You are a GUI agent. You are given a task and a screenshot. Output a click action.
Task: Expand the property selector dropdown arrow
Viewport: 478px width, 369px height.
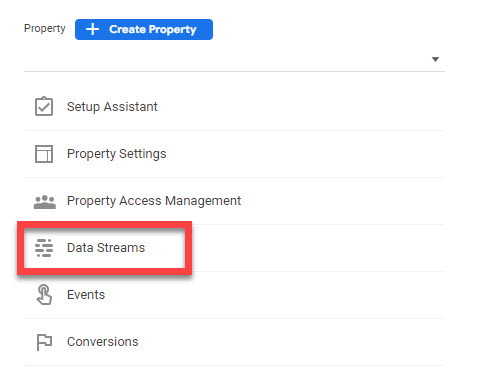[435, 59]
